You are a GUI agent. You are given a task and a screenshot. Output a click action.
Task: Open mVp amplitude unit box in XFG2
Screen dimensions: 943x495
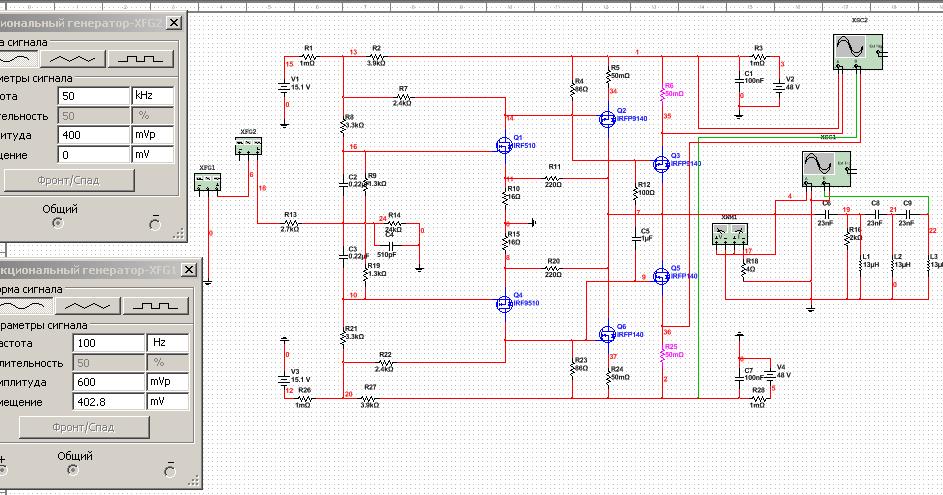click(153, 135)
